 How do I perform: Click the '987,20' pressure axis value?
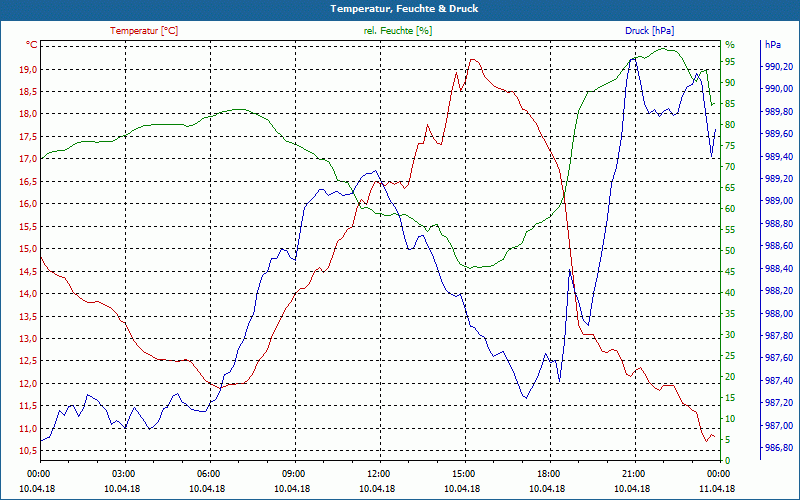point(779,403)
